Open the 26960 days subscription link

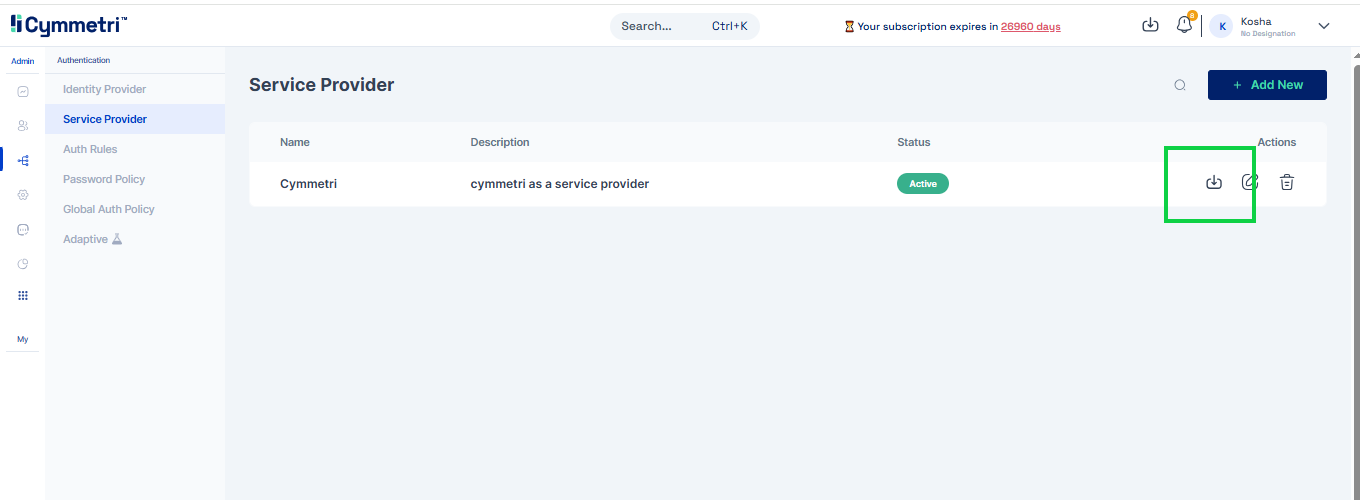[1031, 27]
